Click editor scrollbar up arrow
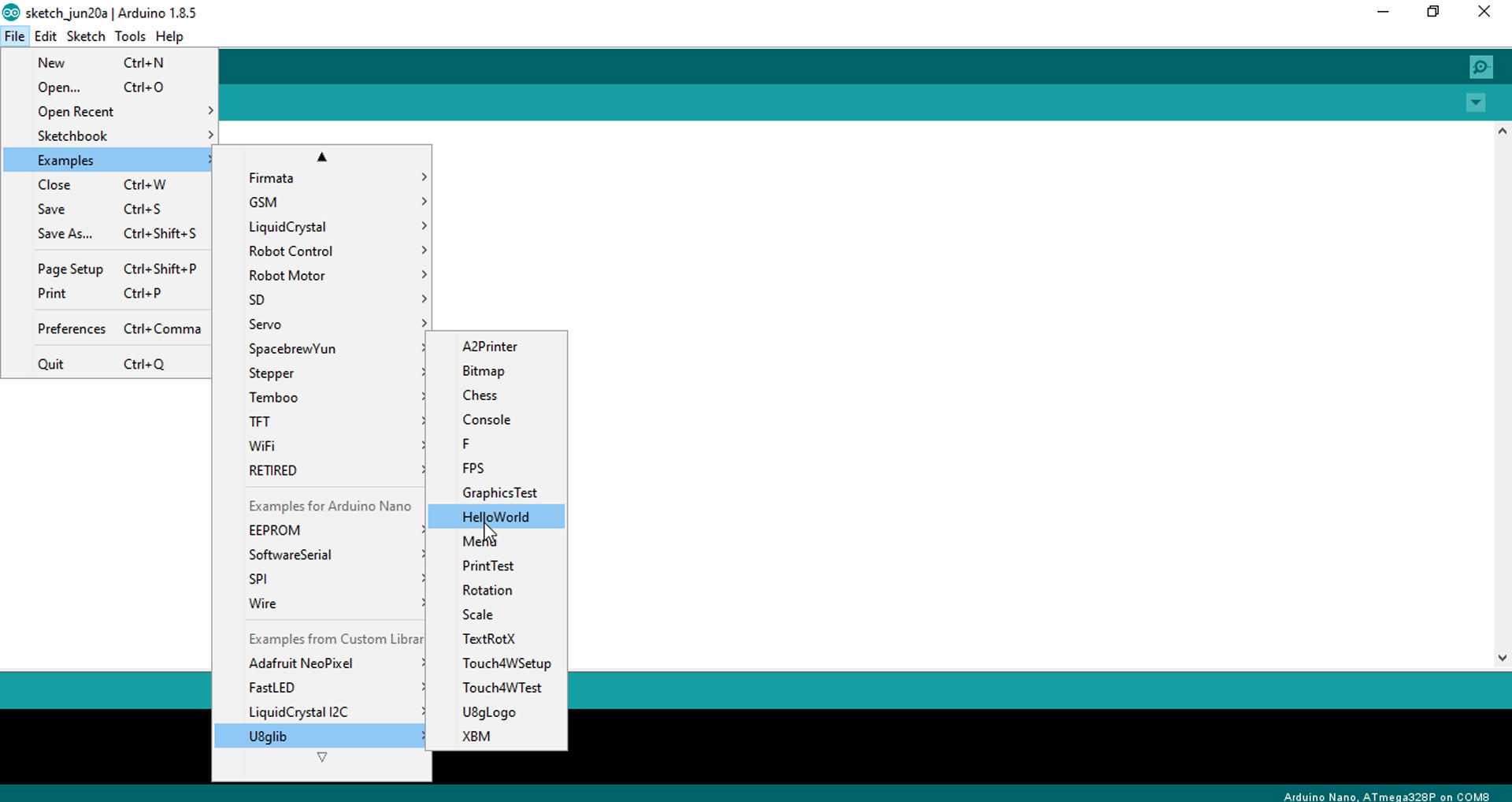The width and height of the screenshot is (1512, 802). point(1502,132)
